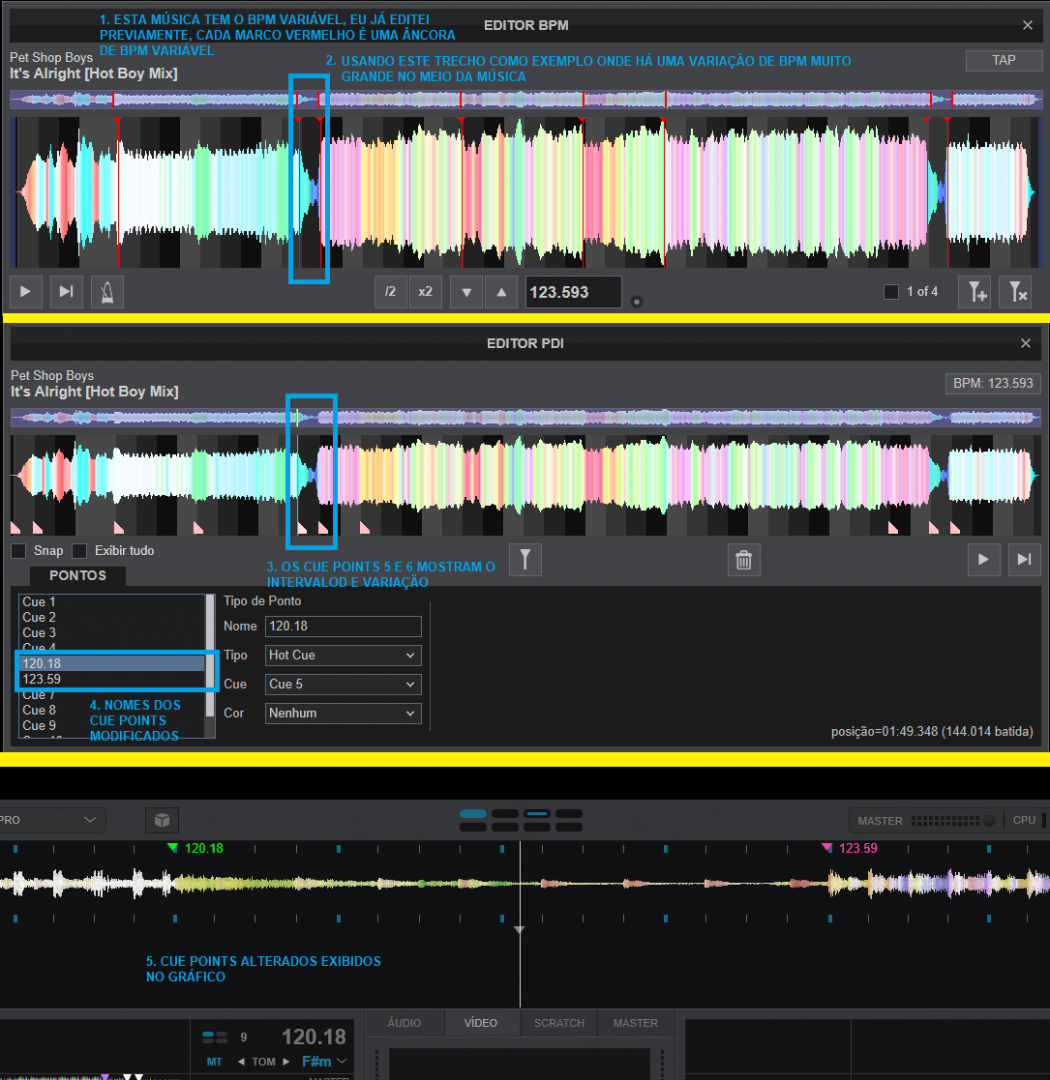Select the 120.18 point in the list

point(112,664)
